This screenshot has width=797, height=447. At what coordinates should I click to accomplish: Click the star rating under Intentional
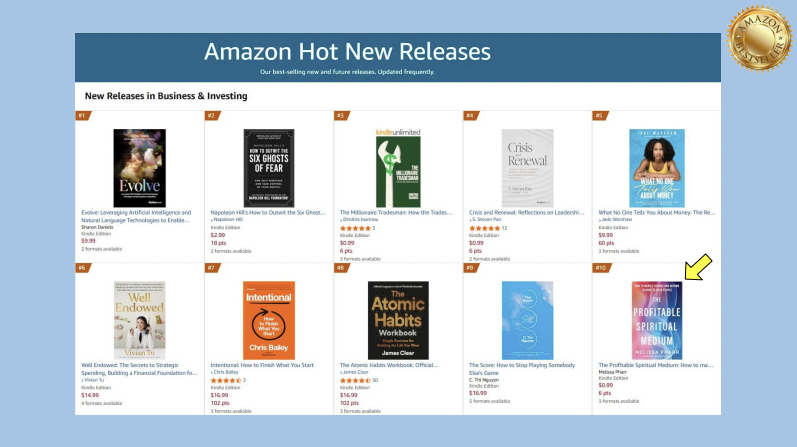pyautogui.click(x=227, y=381)
